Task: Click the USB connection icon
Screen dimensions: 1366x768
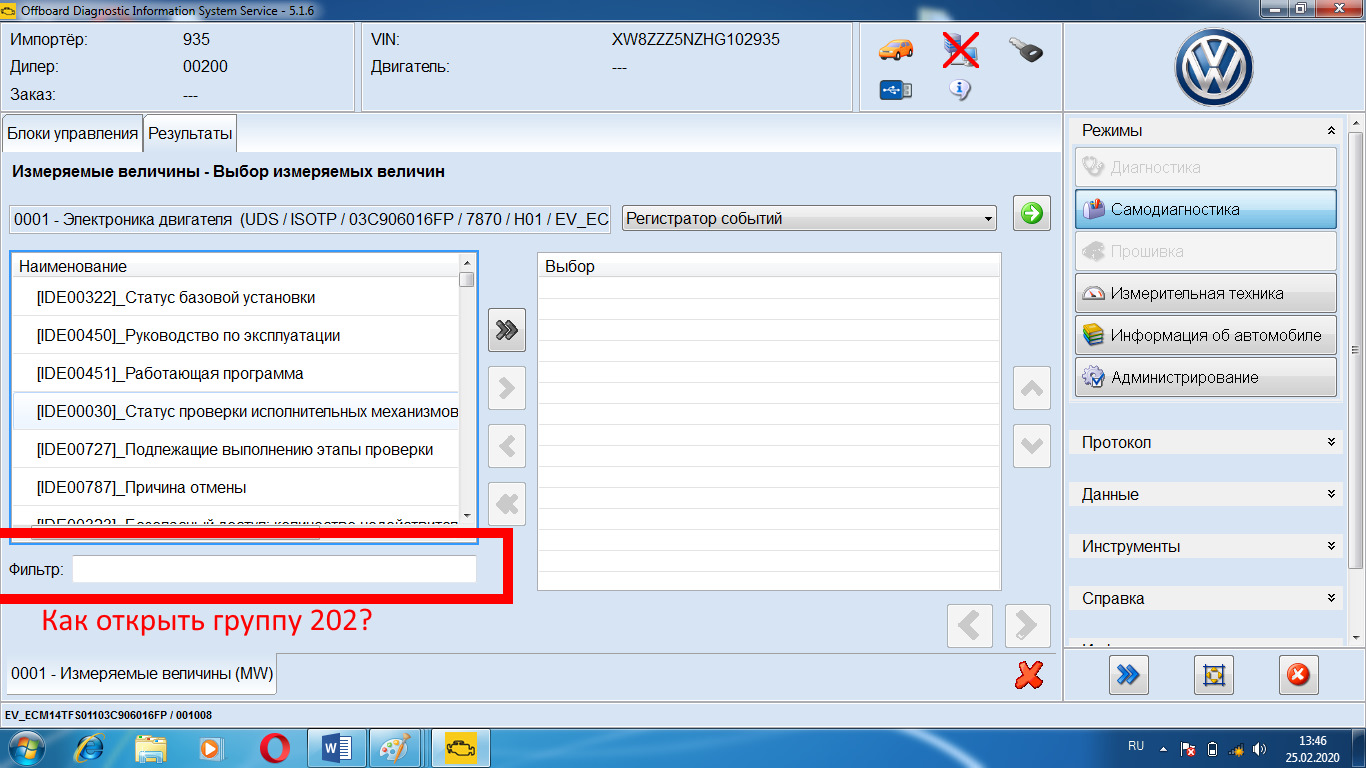Action: 895,90
